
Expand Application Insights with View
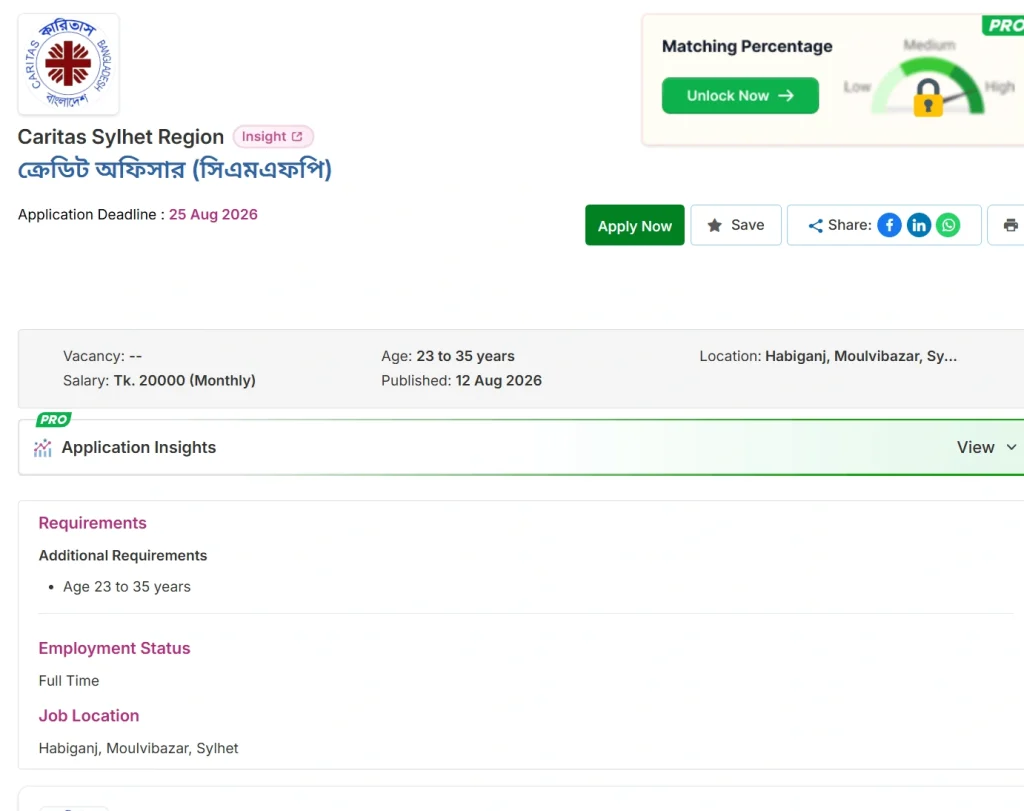(987, 447)
